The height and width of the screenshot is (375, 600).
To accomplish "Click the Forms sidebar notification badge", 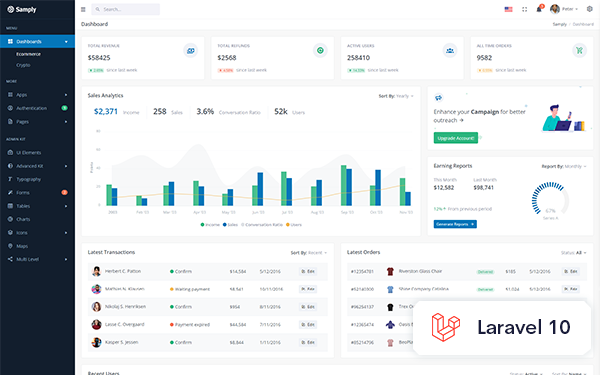I will (x=64, y=192).
